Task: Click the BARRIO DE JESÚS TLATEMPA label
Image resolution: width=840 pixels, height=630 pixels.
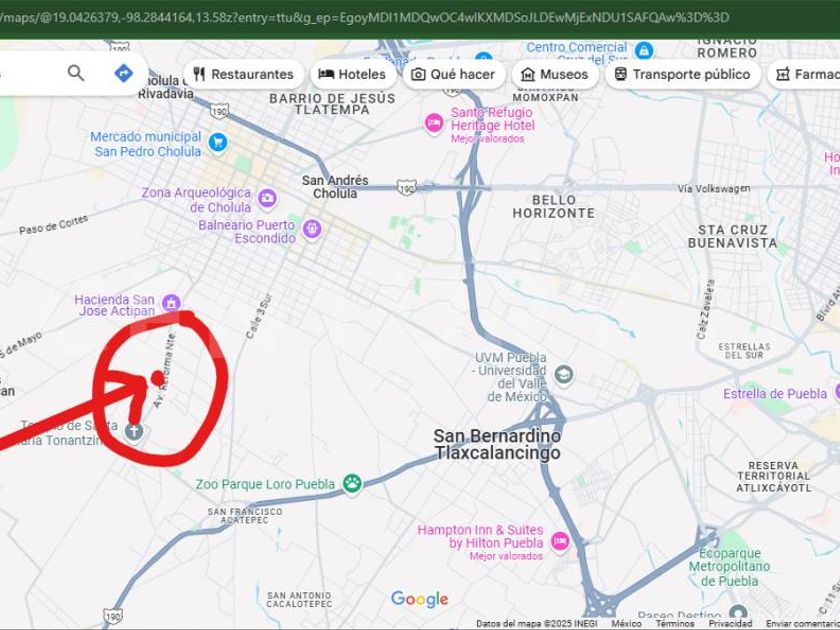Action: 332,104
